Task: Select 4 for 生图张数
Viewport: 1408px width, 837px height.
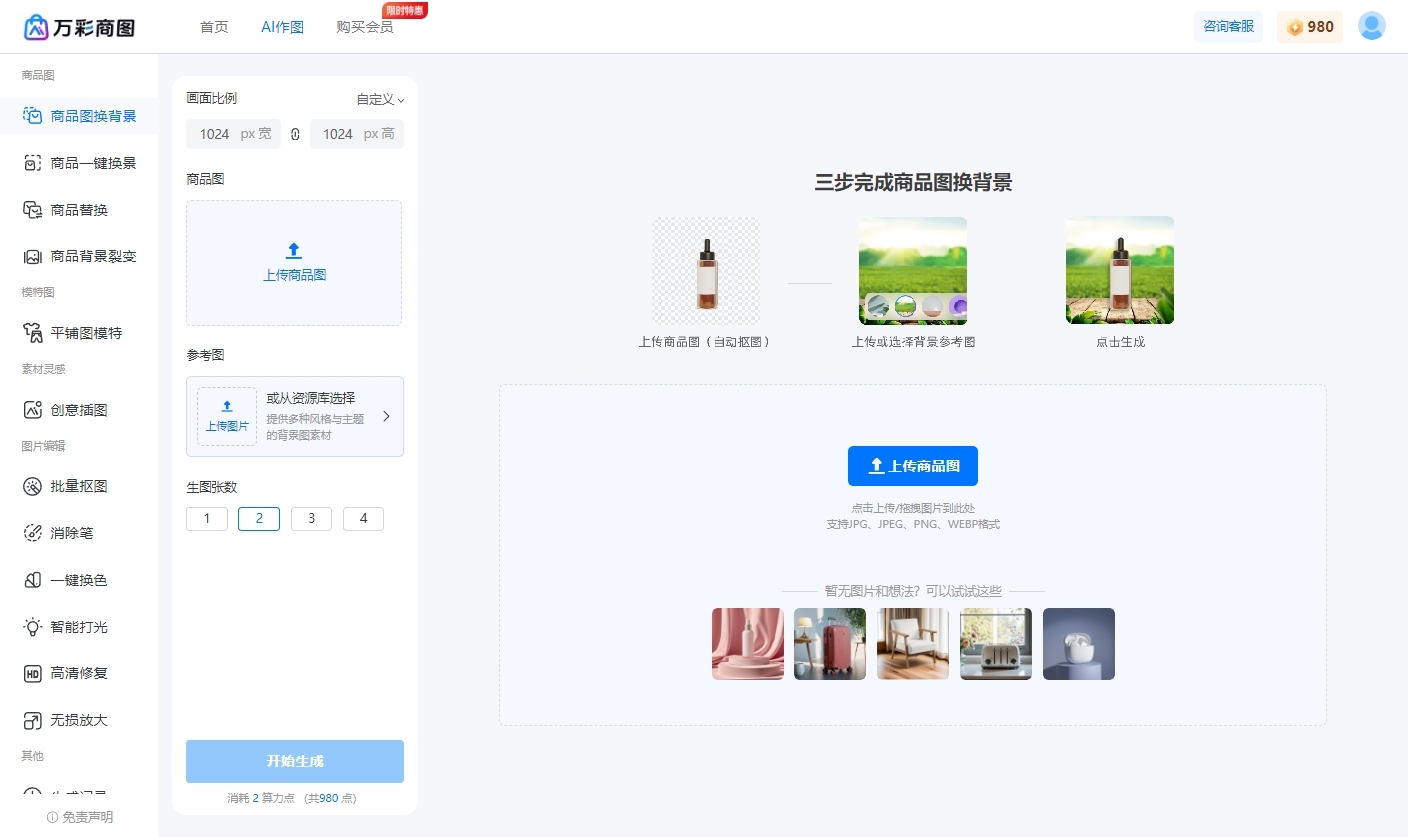Action: tap(363, 519)
